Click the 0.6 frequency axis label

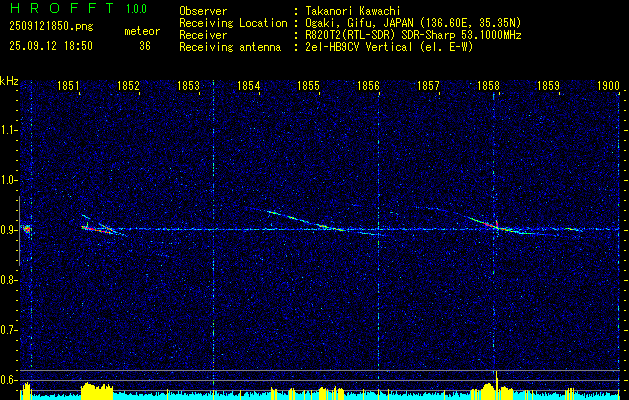(9, 380)
